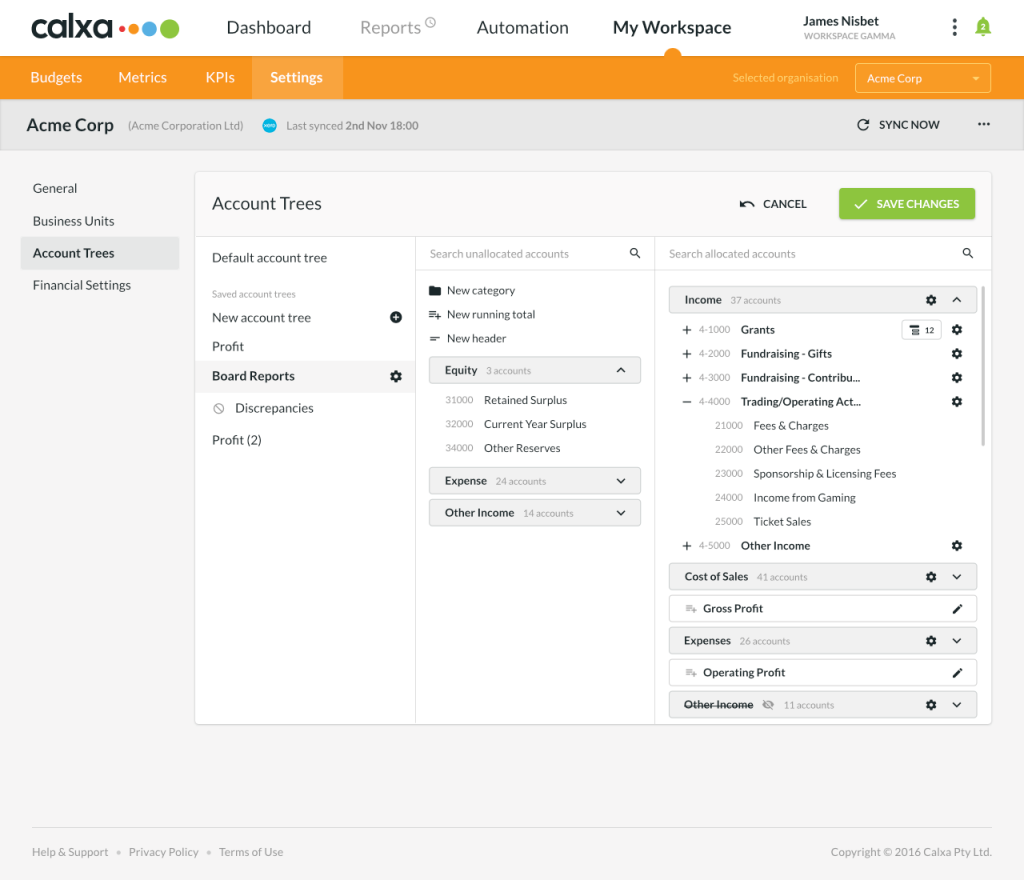The height and width of the screenshot is (880, 1024).
Task: Go to the Dashboard menu
Action: click(268, 27)
